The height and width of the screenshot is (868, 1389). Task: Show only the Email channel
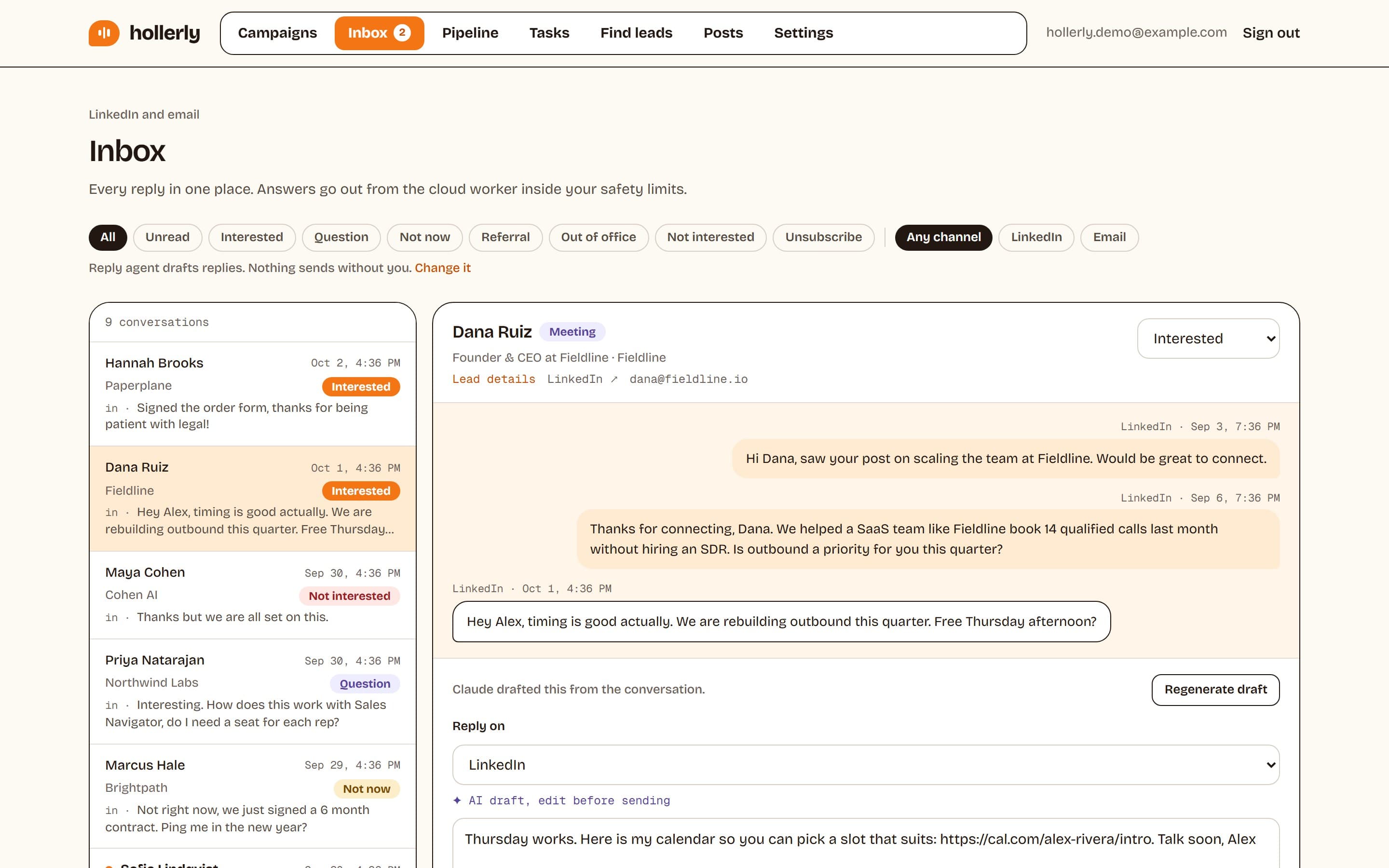(x=1109, y=237)
